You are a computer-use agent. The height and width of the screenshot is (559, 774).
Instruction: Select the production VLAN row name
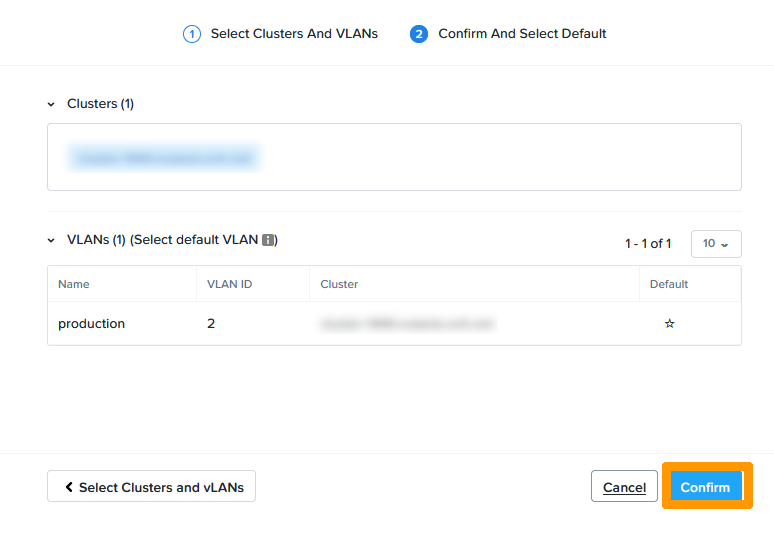91,324
